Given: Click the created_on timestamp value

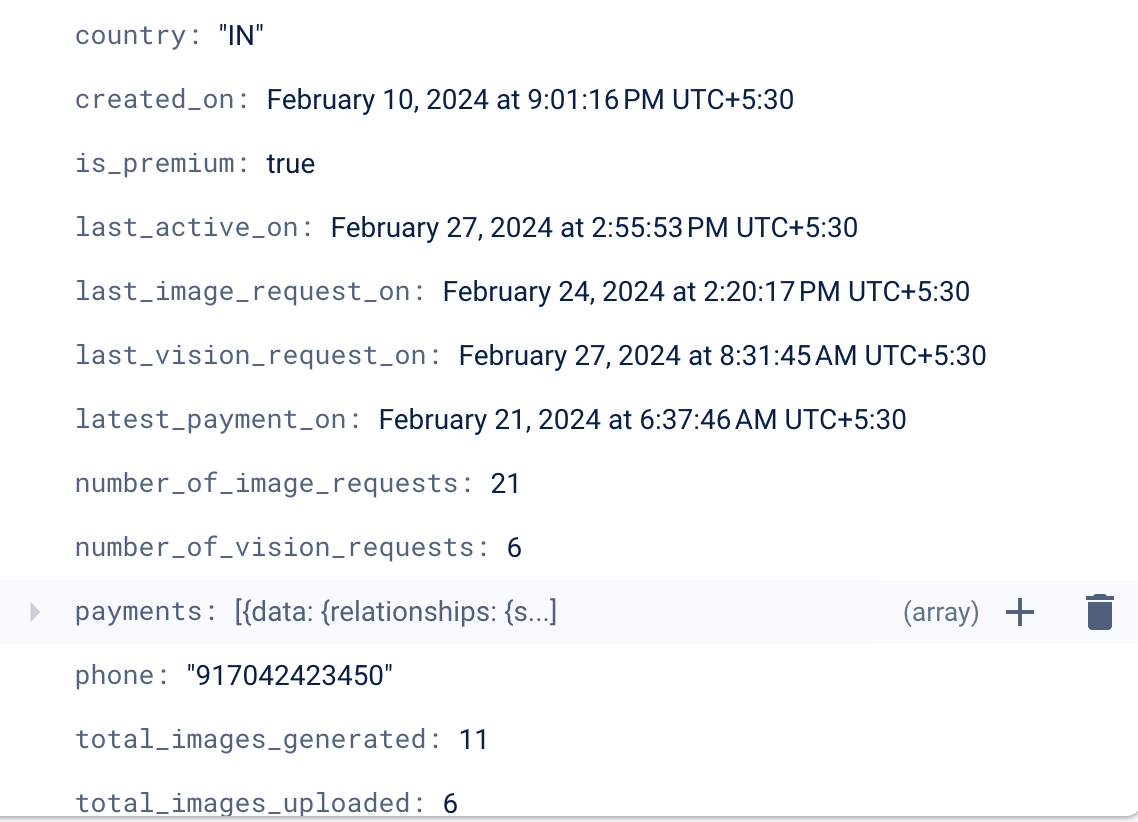Looking at the screenshot, I should click(x=530, y=100).
